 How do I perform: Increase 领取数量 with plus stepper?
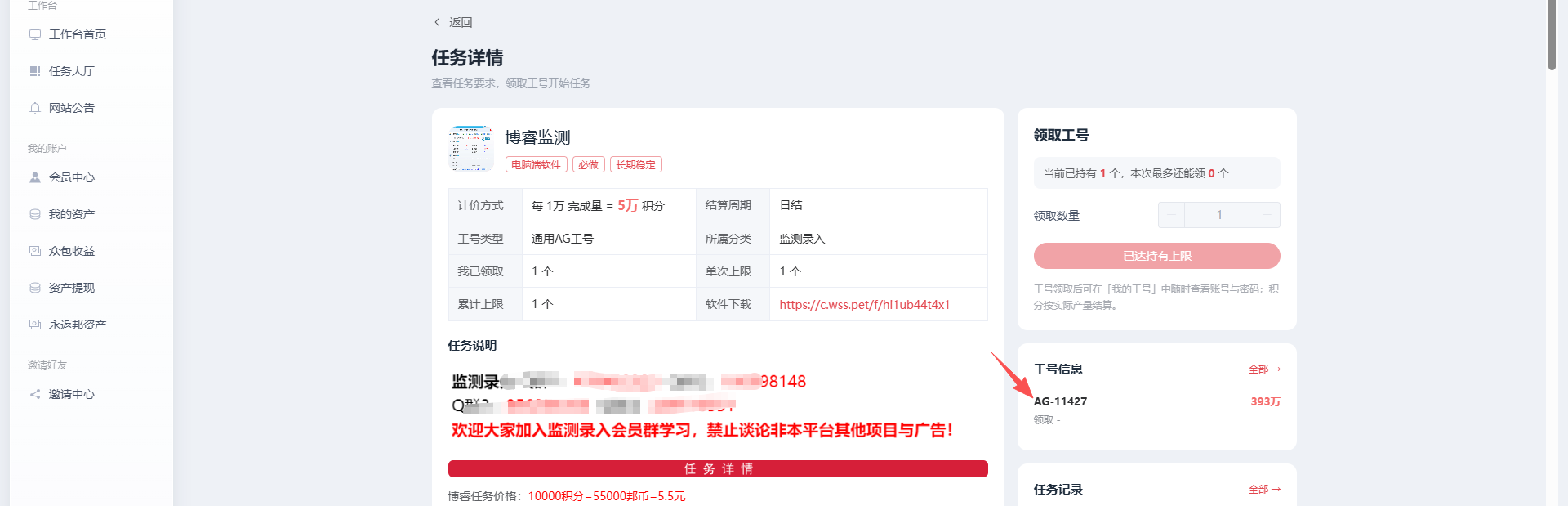[1267, 215]
